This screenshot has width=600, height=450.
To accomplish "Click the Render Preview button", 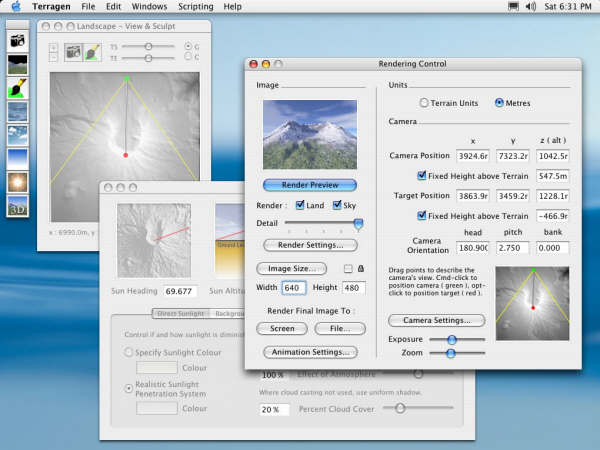I will 309,185.
